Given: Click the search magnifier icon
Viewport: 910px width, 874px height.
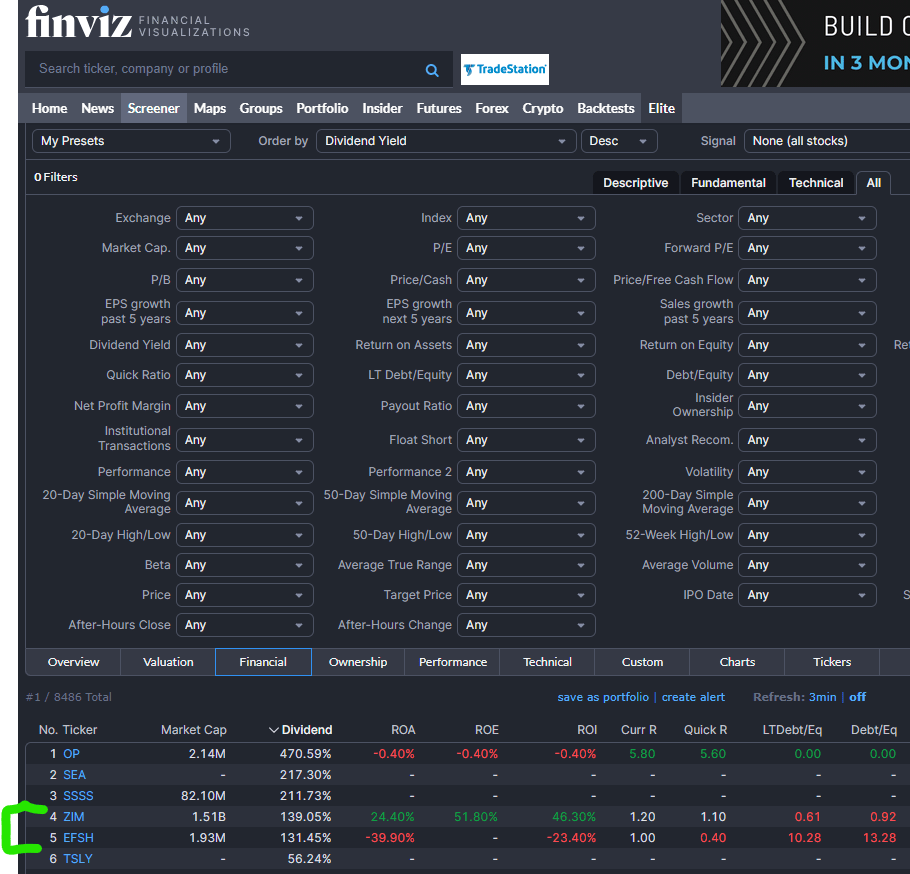Looking at the screenshot, I should click(432, 70).
